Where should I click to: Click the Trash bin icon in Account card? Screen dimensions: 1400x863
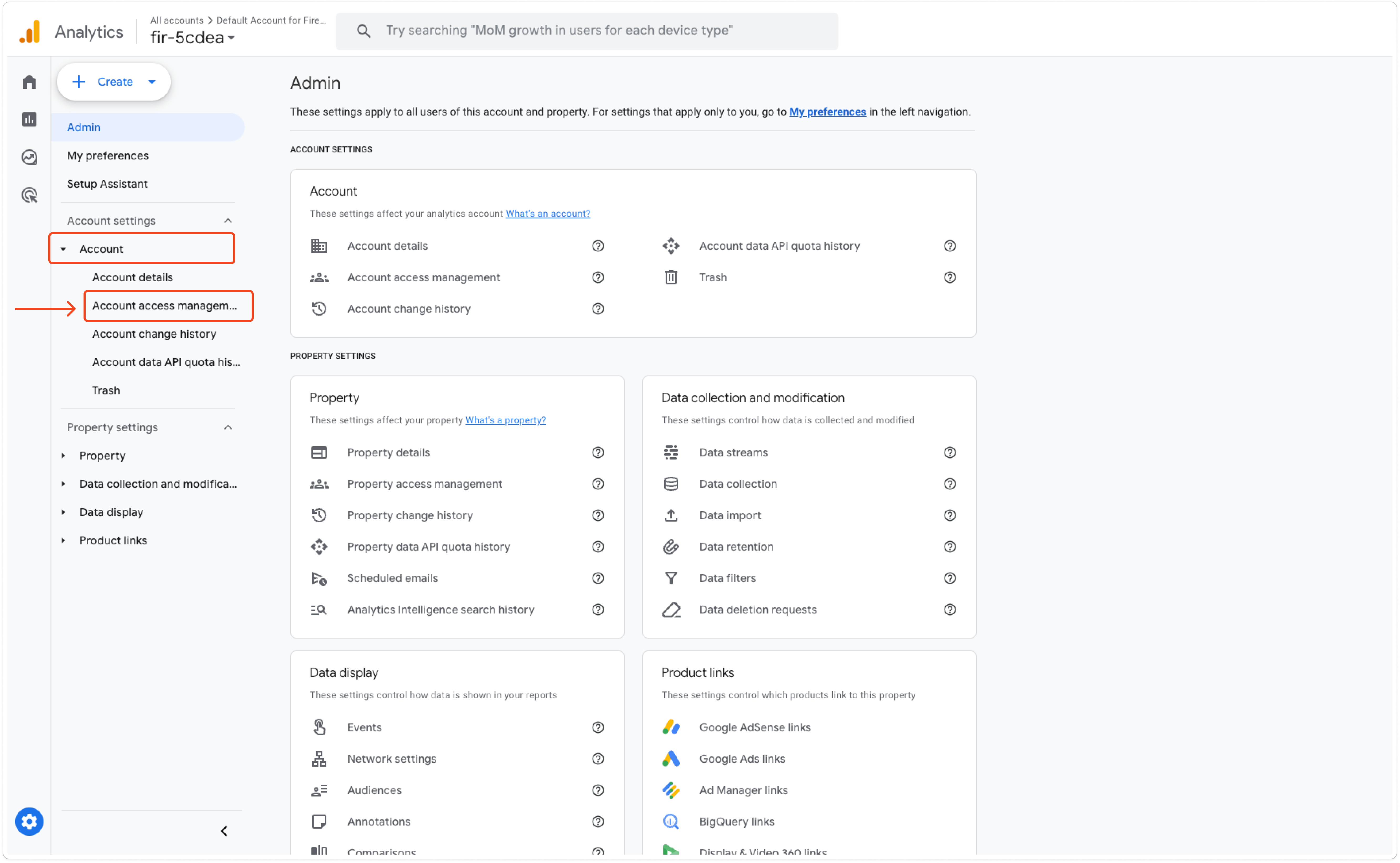(x=671, y=277)
